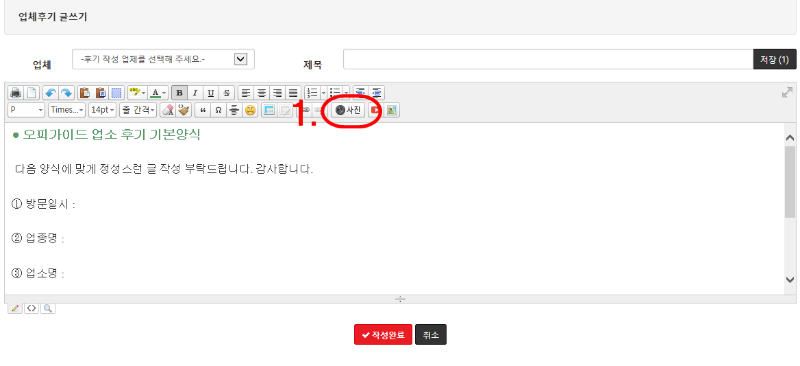Image resolution: width=800 pixels, height=366 pixels.
Task: Click the Select all icon
Action: (117, 93)
